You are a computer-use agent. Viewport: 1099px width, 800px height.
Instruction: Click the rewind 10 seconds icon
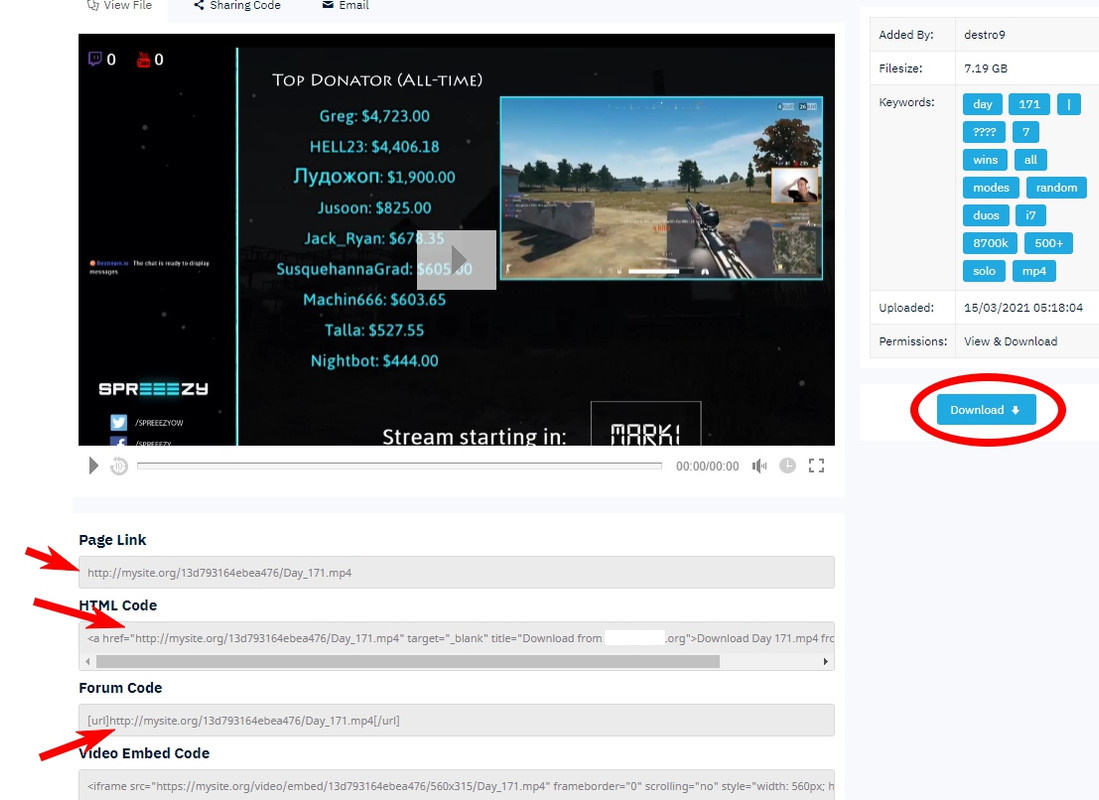(x=119, y=466)
